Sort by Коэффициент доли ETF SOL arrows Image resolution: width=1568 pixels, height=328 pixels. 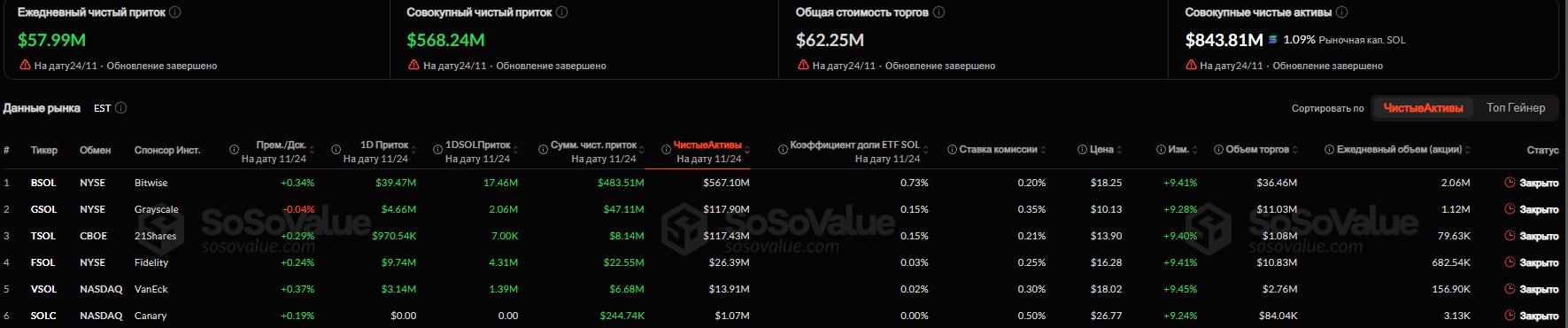click(926, 150)
